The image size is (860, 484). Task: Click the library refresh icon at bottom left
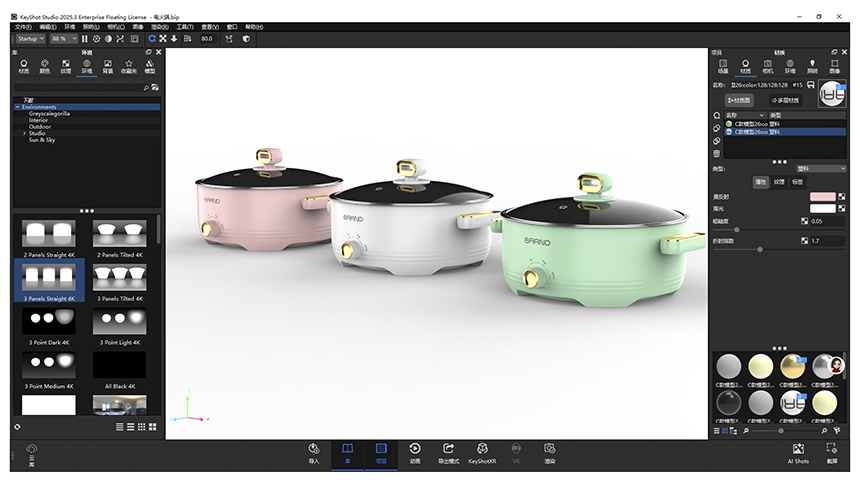pyautogui.click(x=18, y=427)
